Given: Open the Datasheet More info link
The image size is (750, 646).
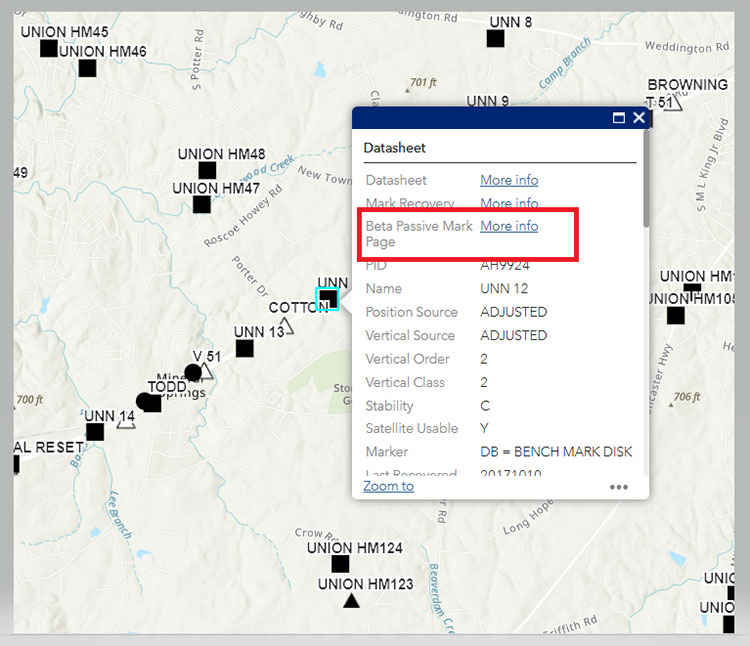Looking at the screenshot, I should tap(509, 180).
